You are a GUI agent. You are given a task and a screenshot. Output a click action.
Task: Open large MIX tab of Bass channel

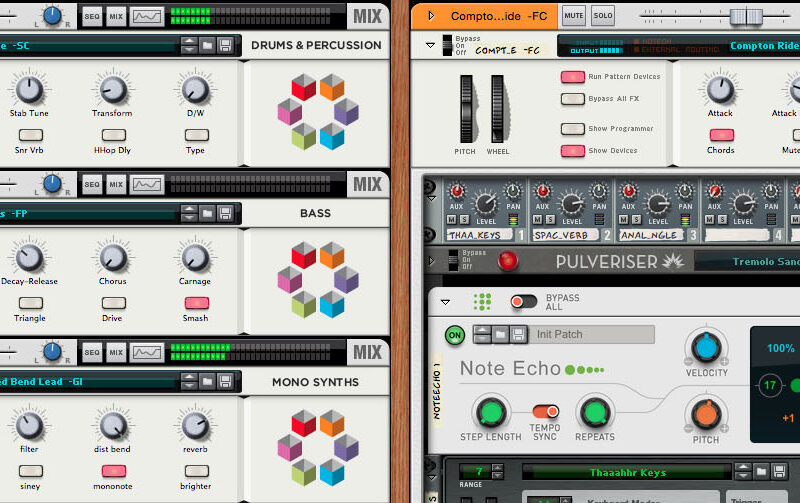pos(367,184)
